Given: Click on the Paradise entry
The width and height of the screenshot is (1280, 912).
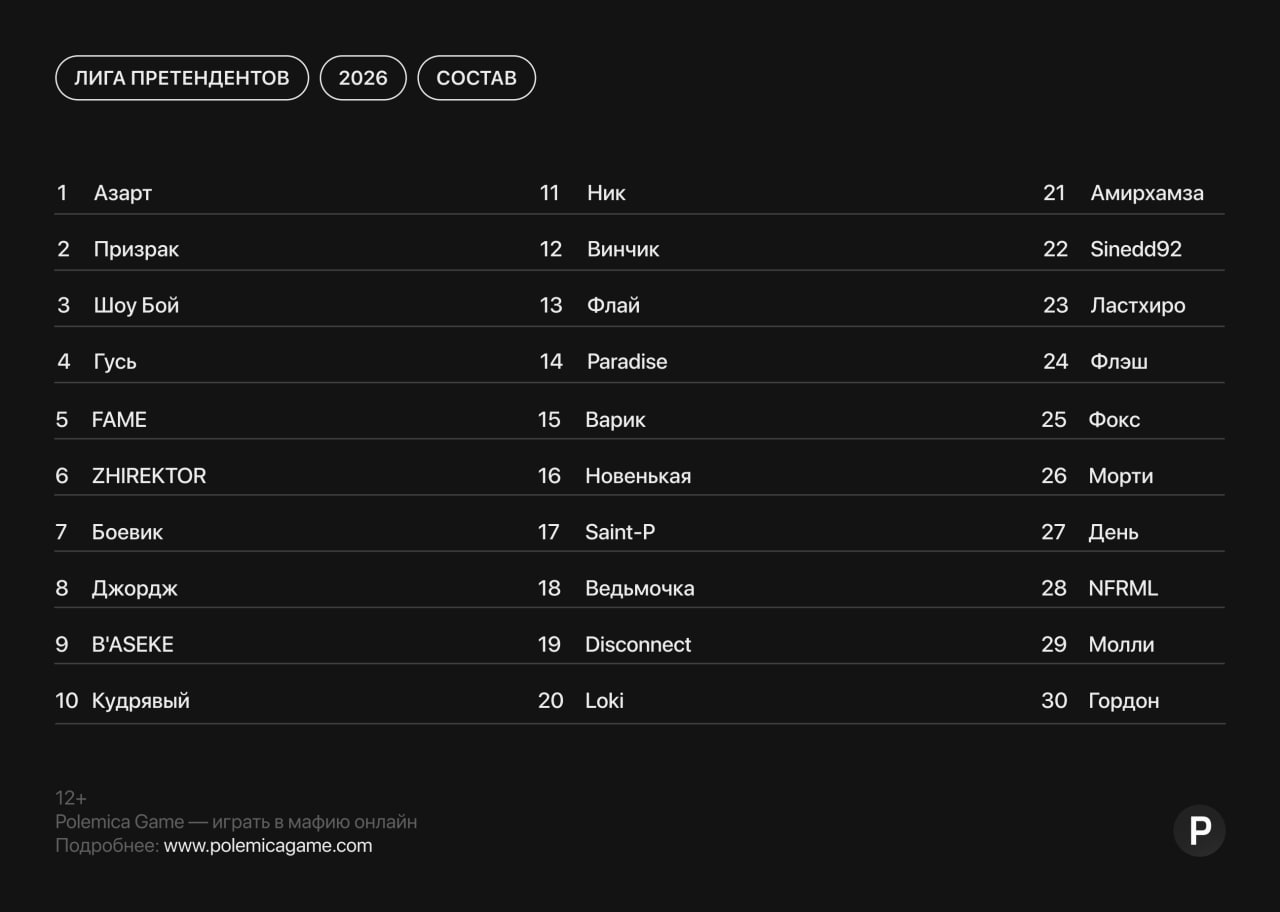Looking at the screenshot, I should click(x=627, y=362).
